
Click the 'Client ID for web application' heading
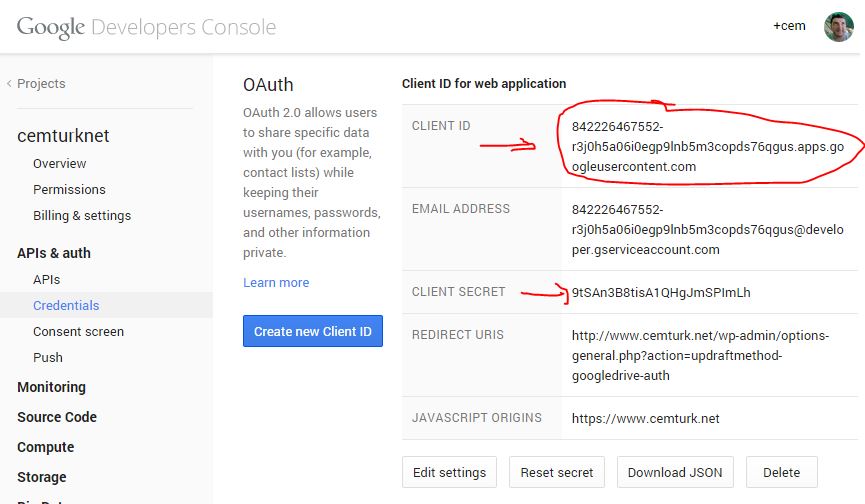click(484, 83)
